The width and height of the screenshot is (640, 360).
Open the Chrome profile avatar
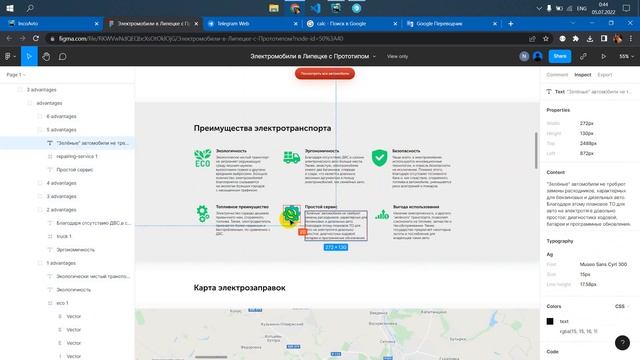click(x=618, y=38)
